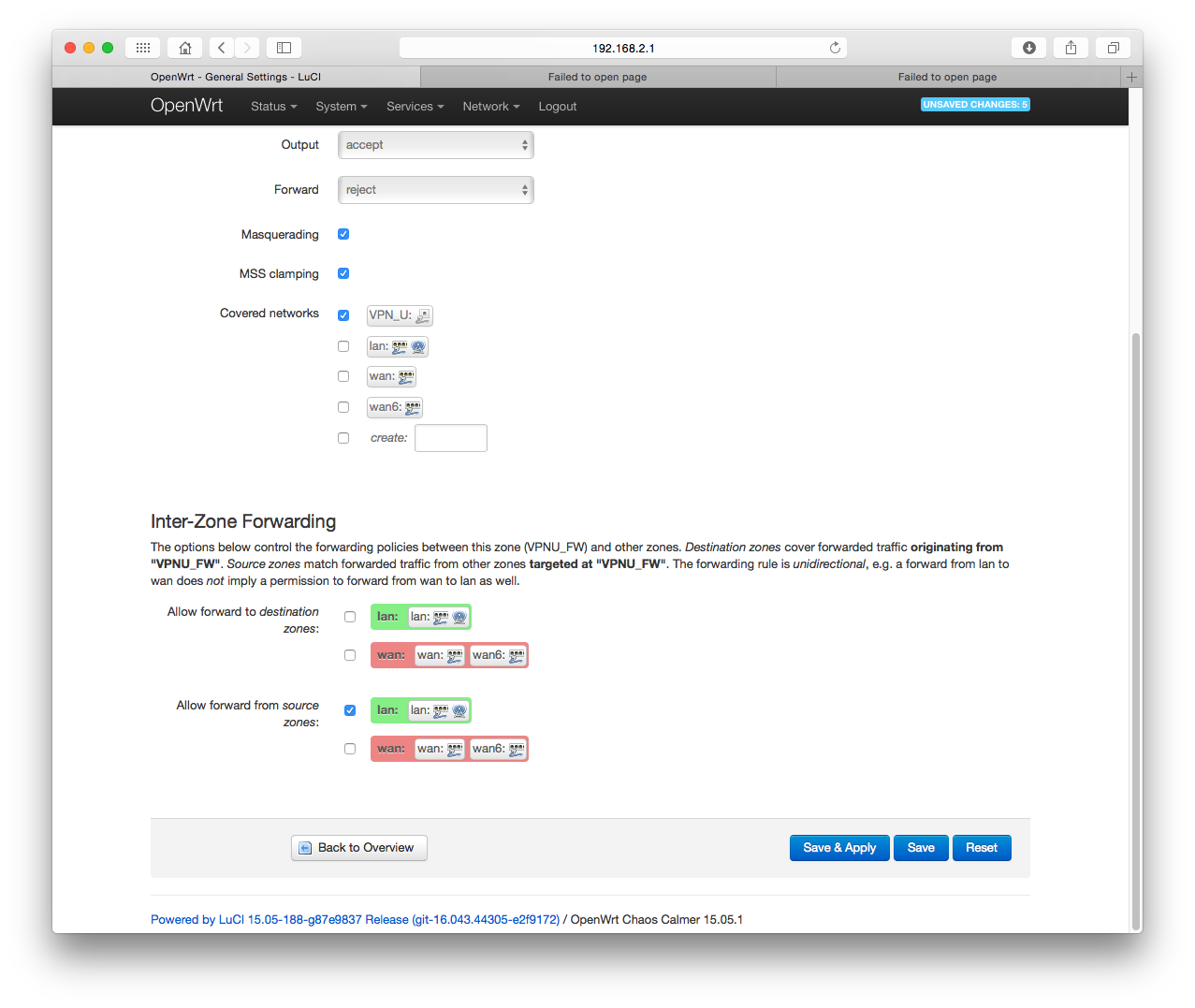Navigate forward with the forward arrow

[x=247, y=48]
